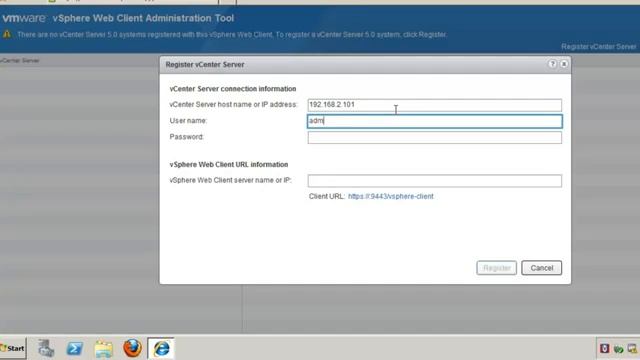Click Register vCenter Server link in header
This screenshot has width=640, height=360.
tap(598, 47)
